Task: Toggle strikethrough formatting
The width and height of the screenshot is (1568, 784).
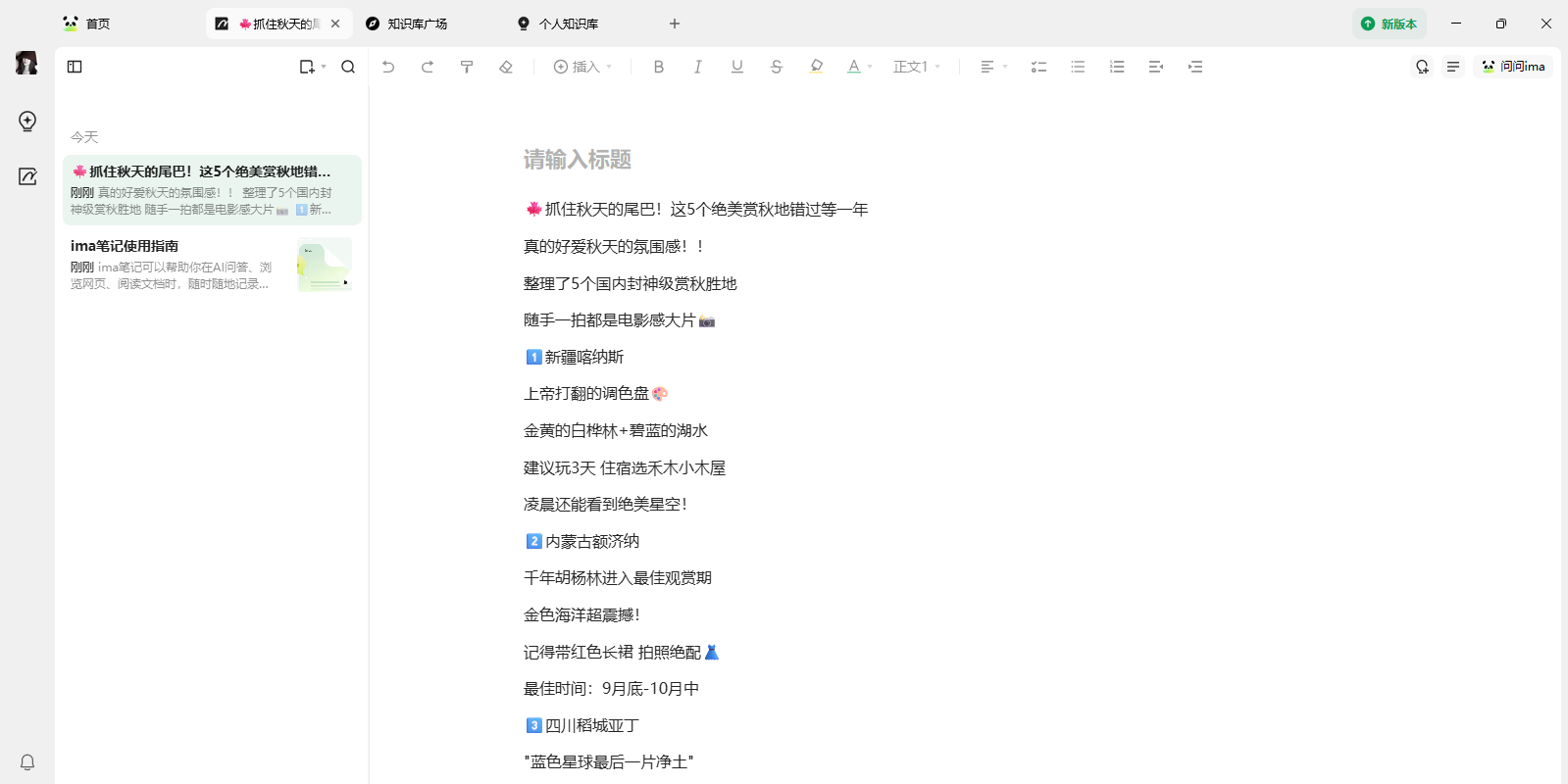Action: point(777,67)
